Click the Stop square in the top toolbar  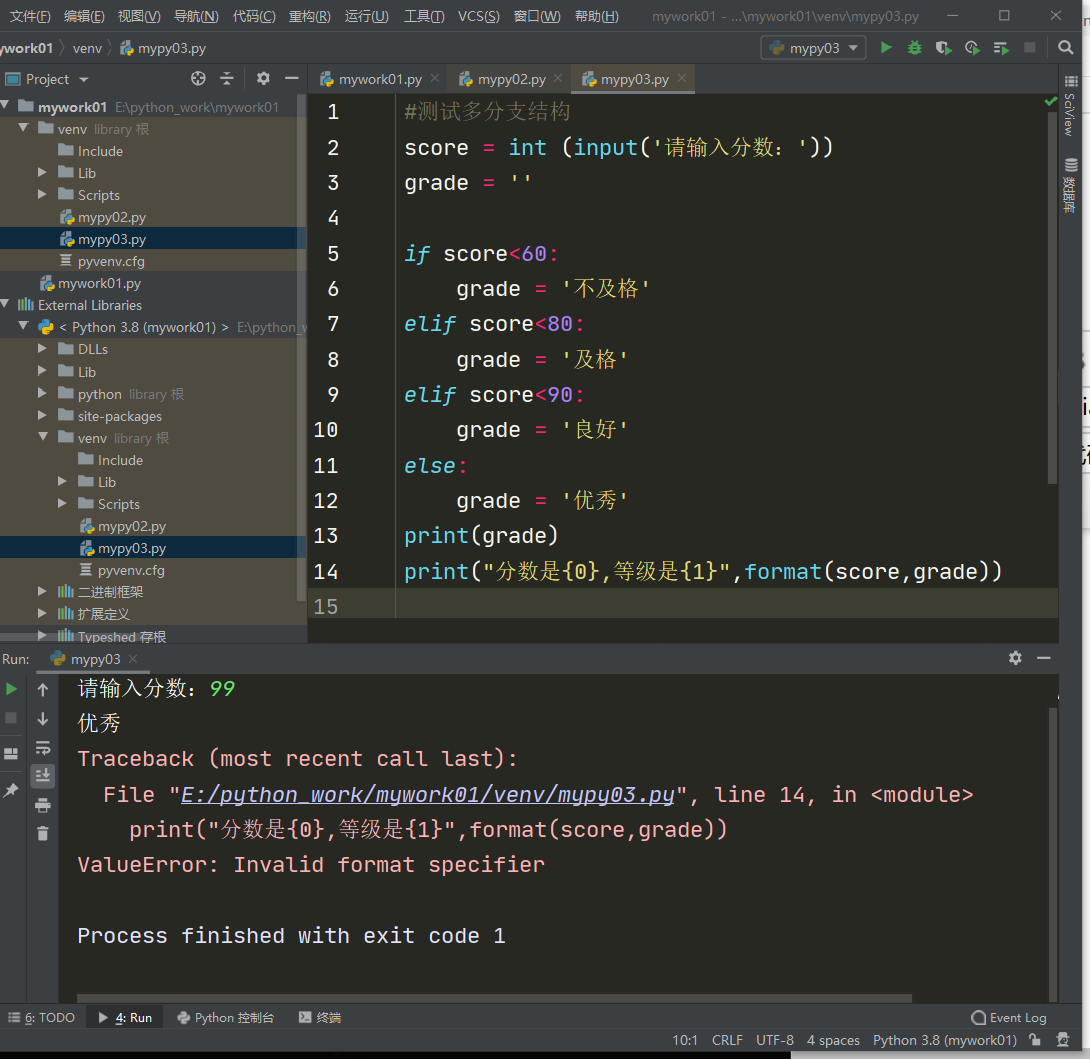(x=1030, y=48)
